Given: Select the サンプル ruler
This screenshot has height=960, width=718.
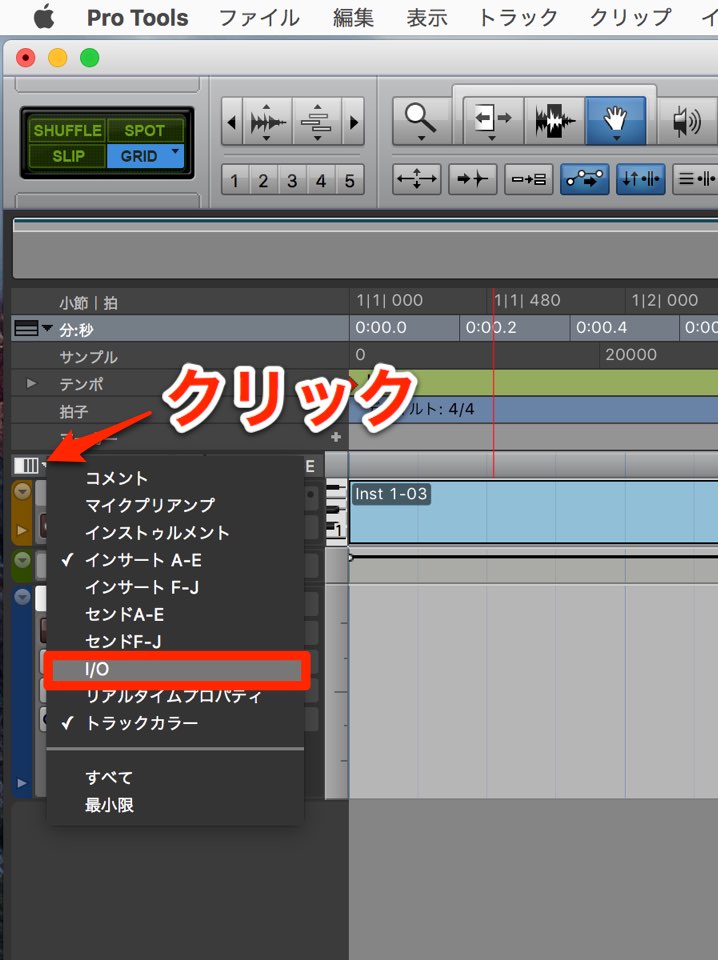Looking at the screenshot, I should (89, 356).
